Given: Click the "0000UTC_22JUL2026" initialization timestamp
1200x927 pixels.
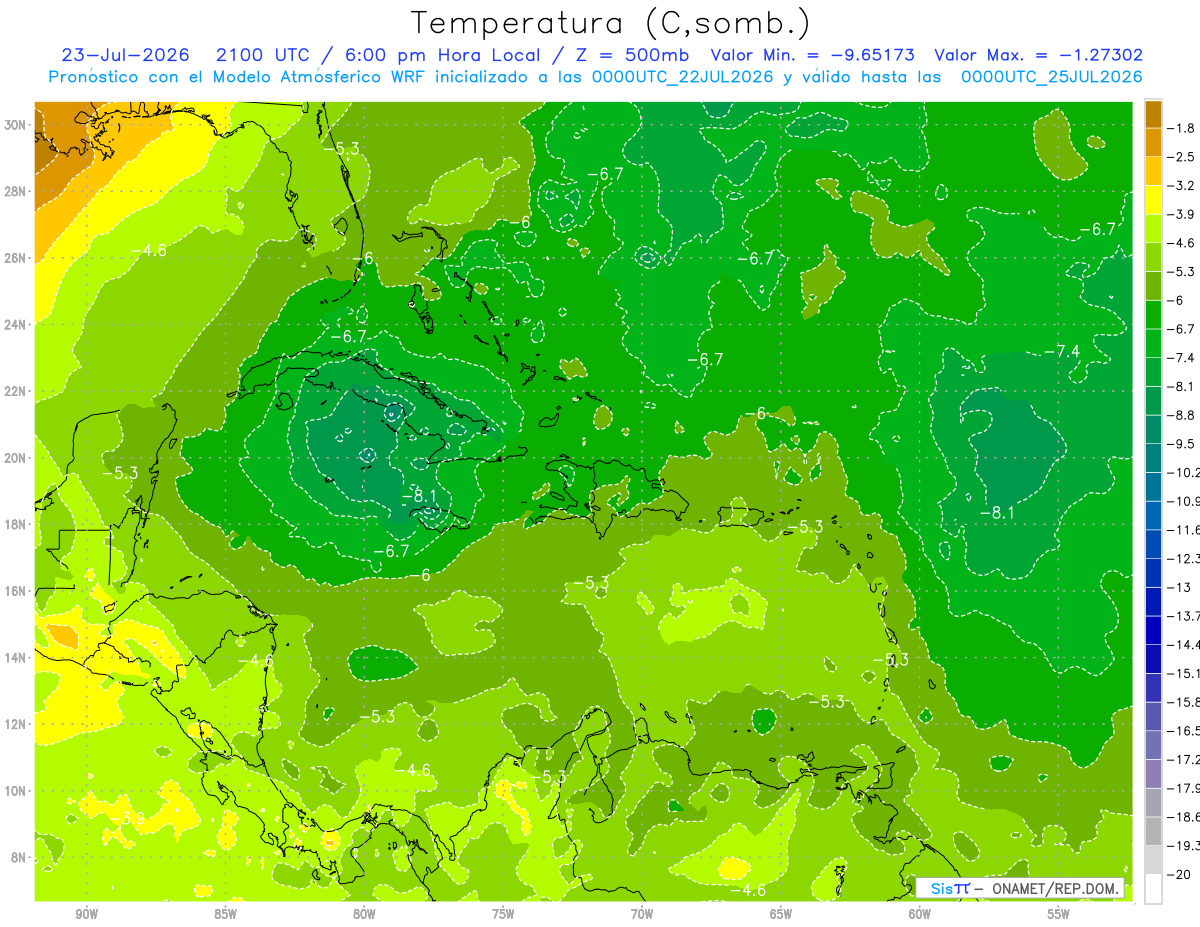Looking at the screenshot, I should 685,76.
